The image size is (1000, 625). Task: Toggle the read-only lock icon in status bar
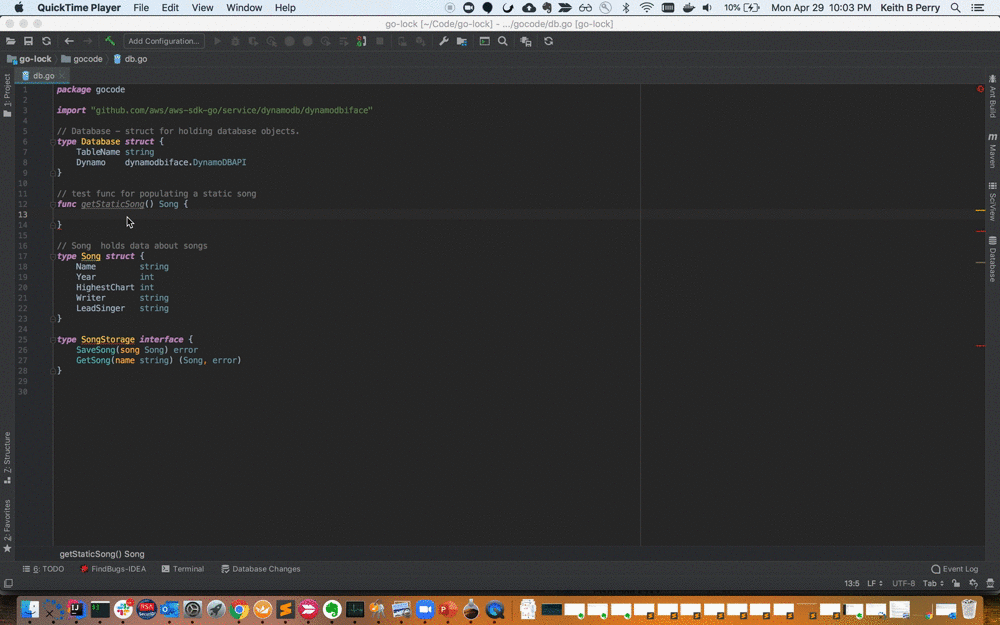click(x=957, y=583)
